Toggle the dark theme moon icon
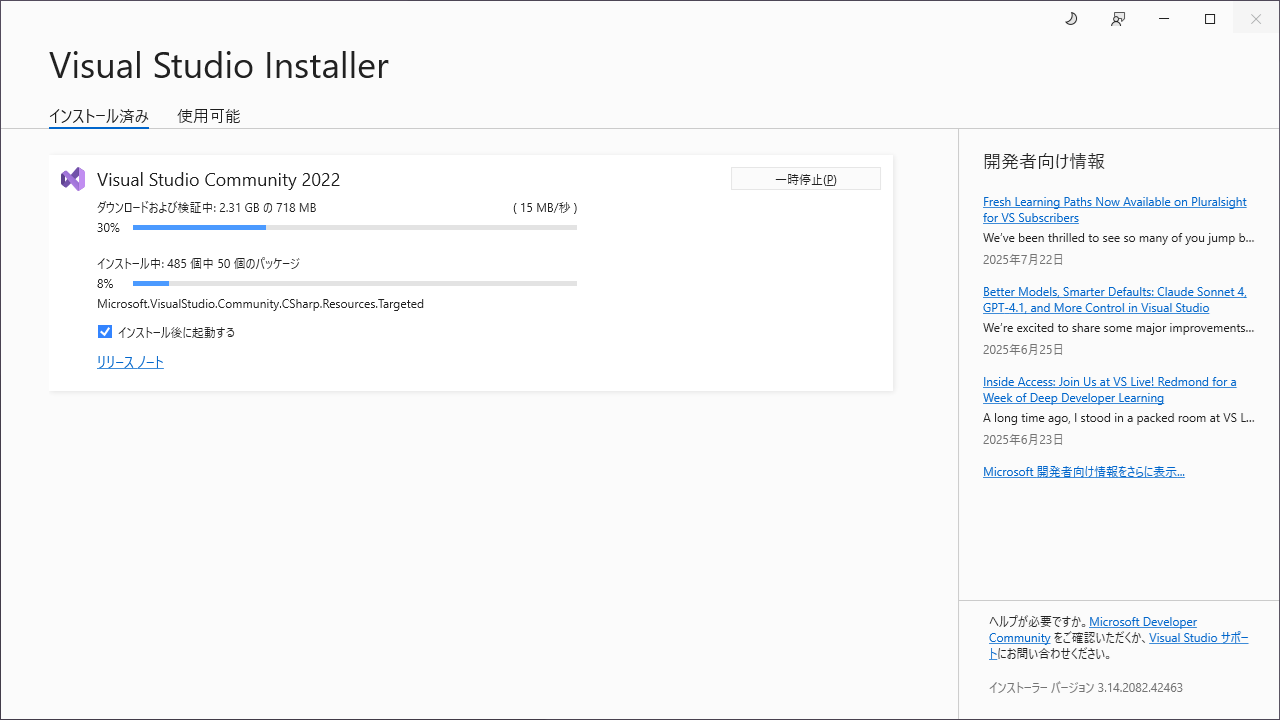The width and height of the screenshot is (1280, 720). 1071,19
